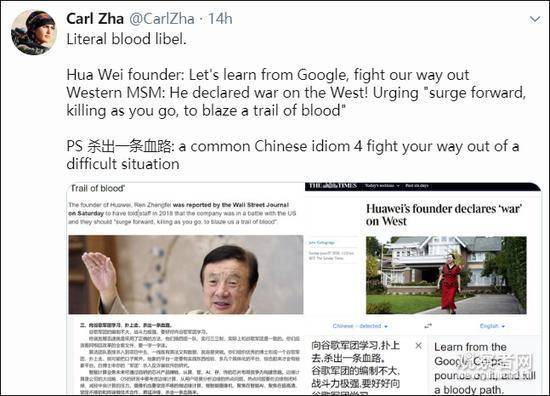Click The Sunday Times logo
Image resolution: width=550 pixels, height=396 pixels.
[x=333, y=186]
